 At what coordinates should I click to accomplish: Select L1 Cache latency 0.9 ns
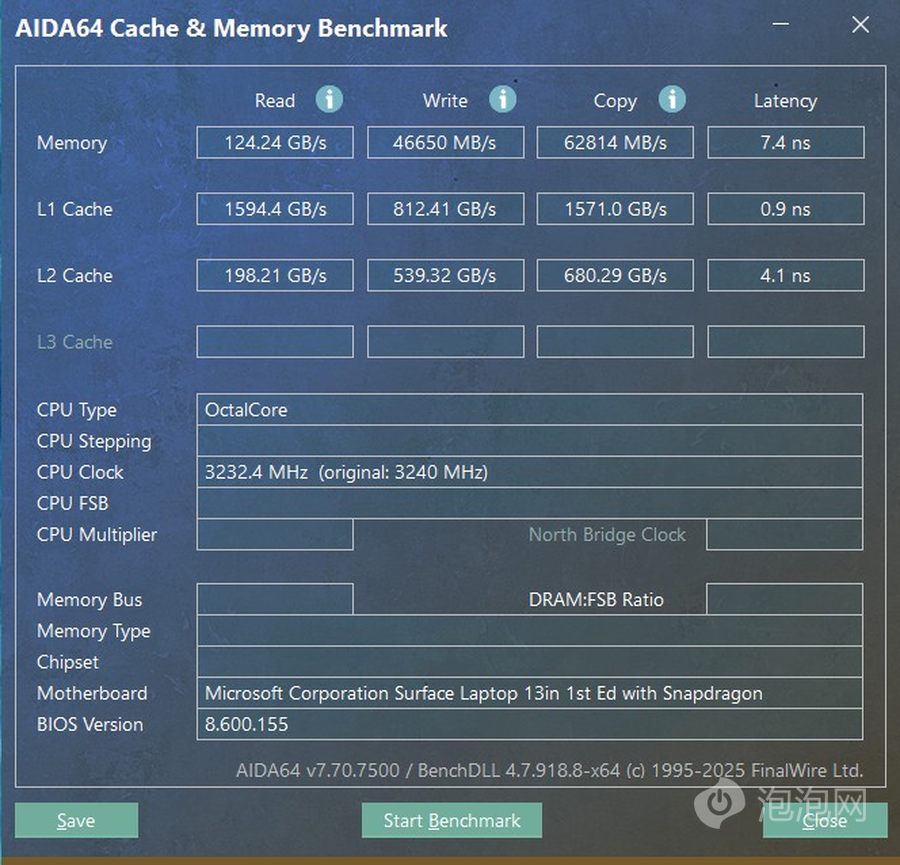(x=786, y=209)
